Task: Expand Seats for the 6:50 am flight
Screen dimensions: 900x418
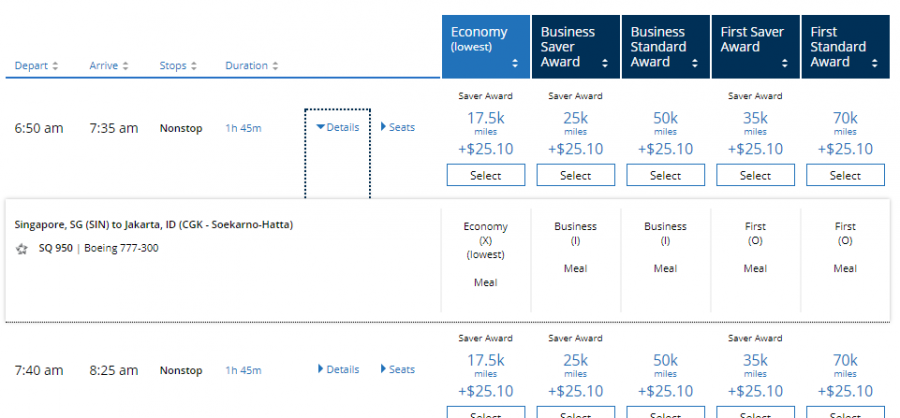Action: 398,127
